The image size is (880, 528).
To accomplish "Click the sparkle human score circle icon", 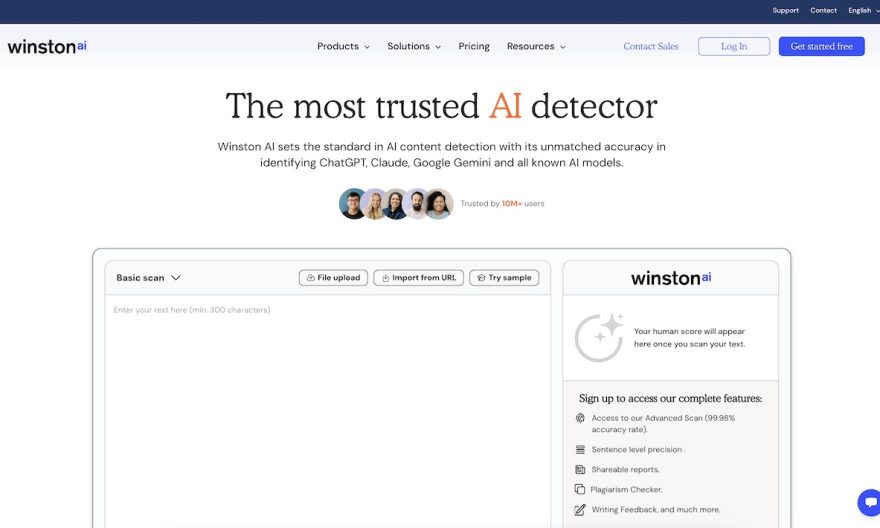I will (598, 337).
